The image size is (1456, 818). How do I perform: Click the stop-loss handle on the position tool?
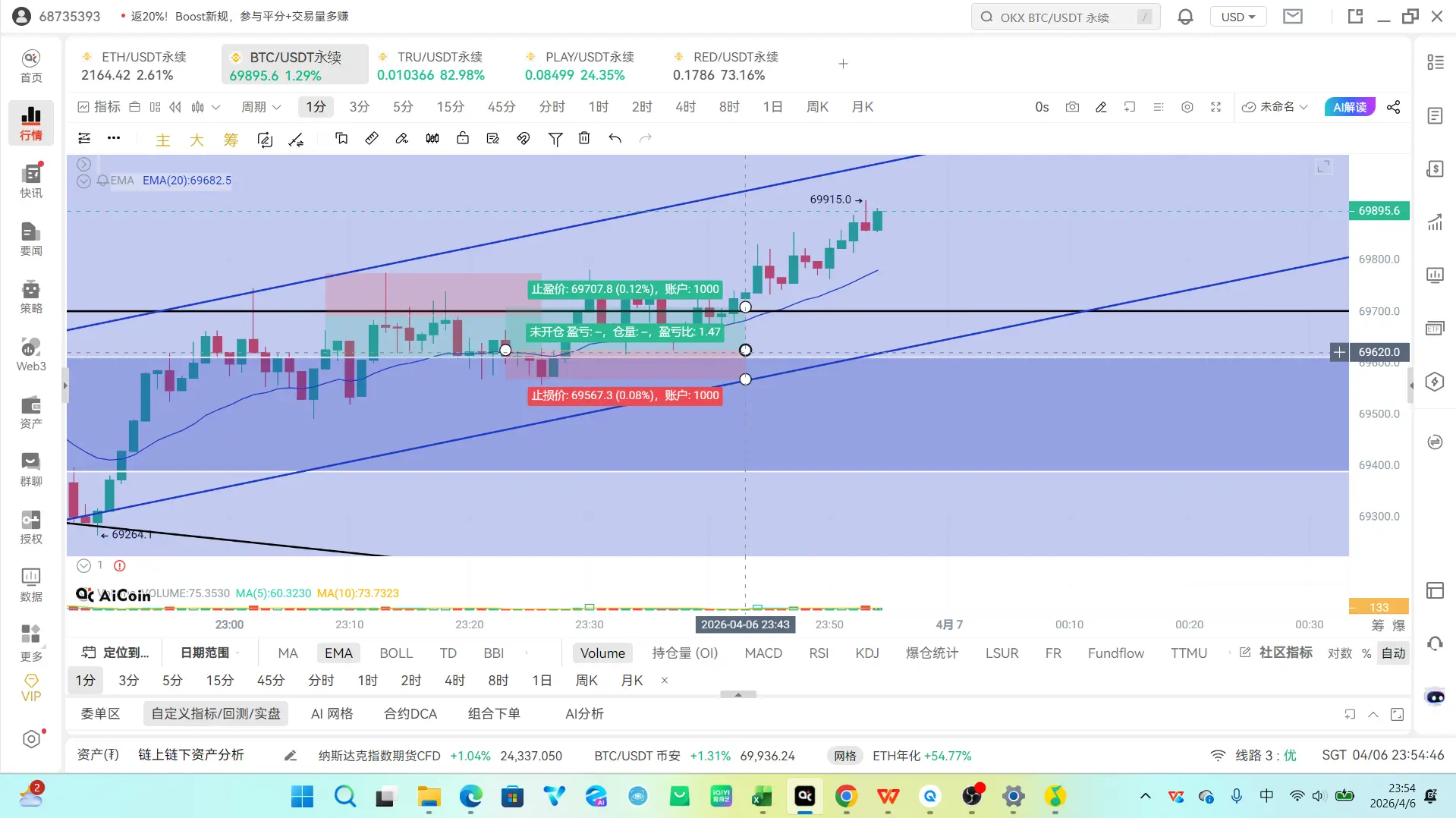pos(745,379)
